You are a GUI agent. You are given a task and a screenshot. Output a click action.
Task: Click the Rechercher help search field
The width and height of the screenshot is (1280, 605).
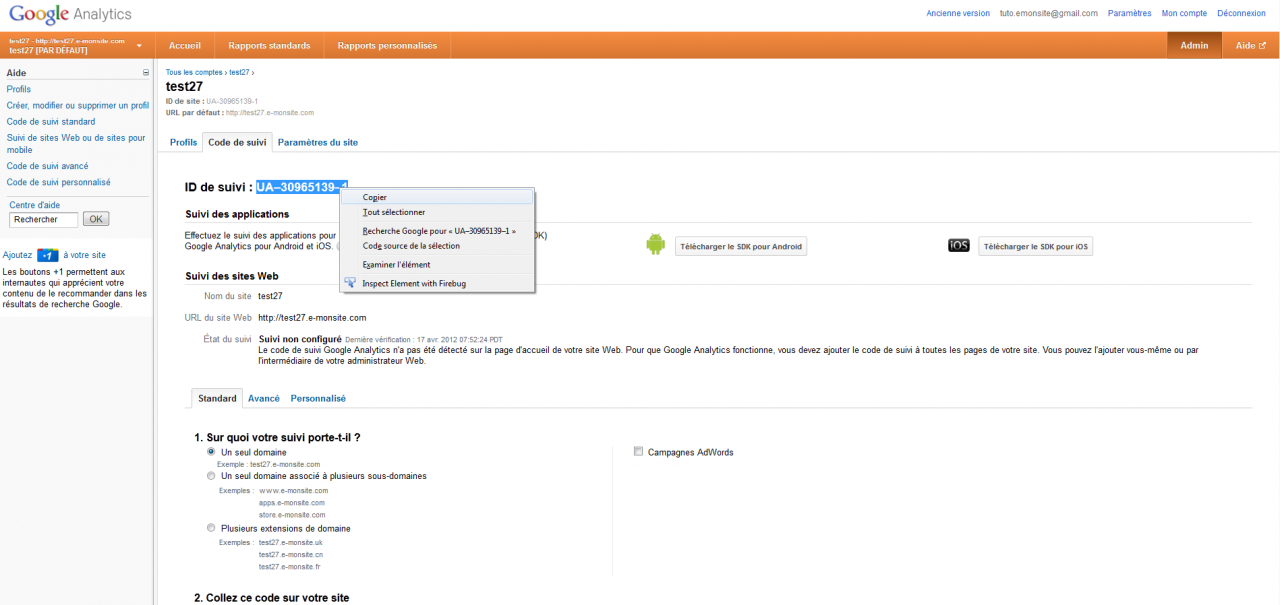(x=44, y=219)
